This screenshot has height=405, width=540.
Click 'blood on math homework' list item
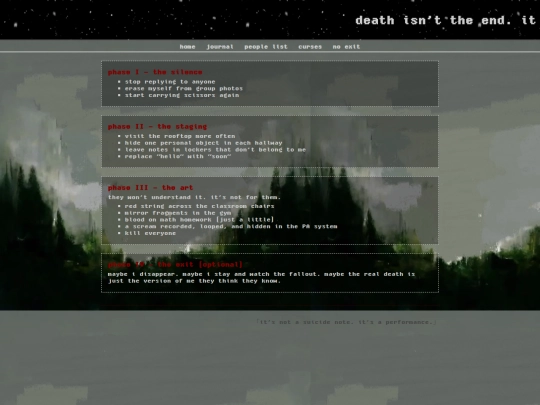pos(199,220)
